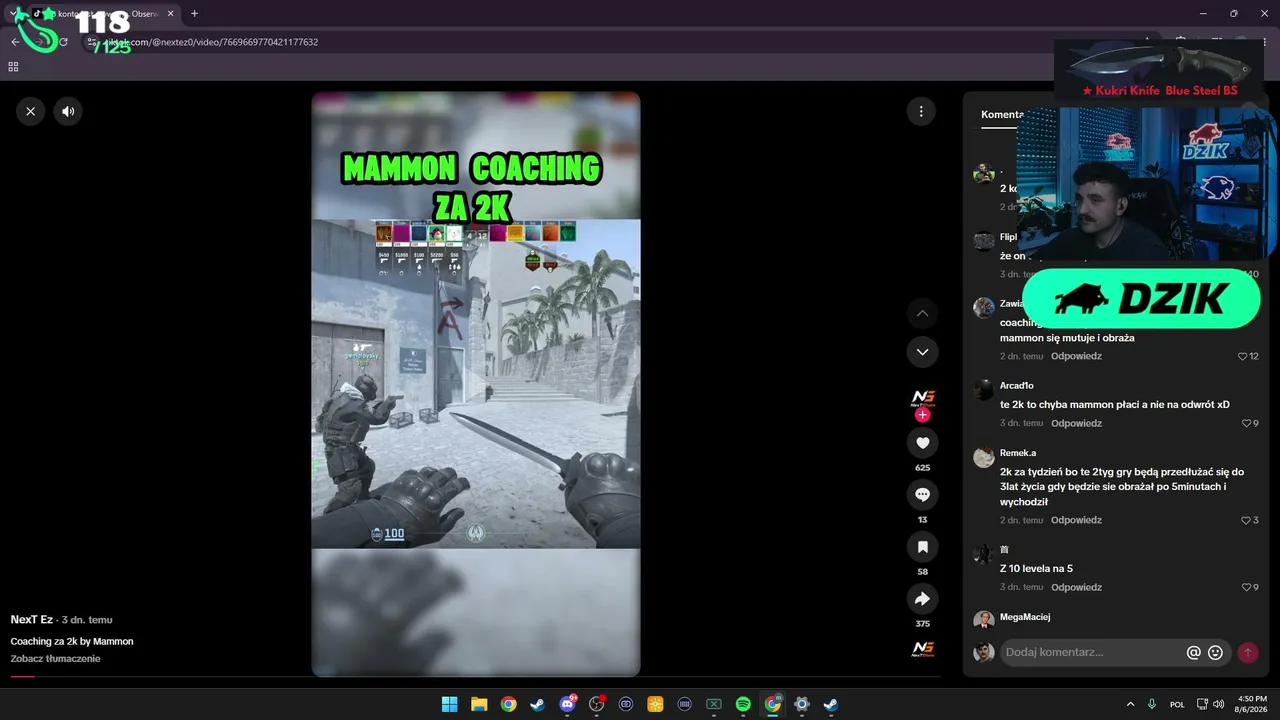Screen dimensions: 1280x720
Task: Close the TikTok browser tab
Action: (170, 14)
